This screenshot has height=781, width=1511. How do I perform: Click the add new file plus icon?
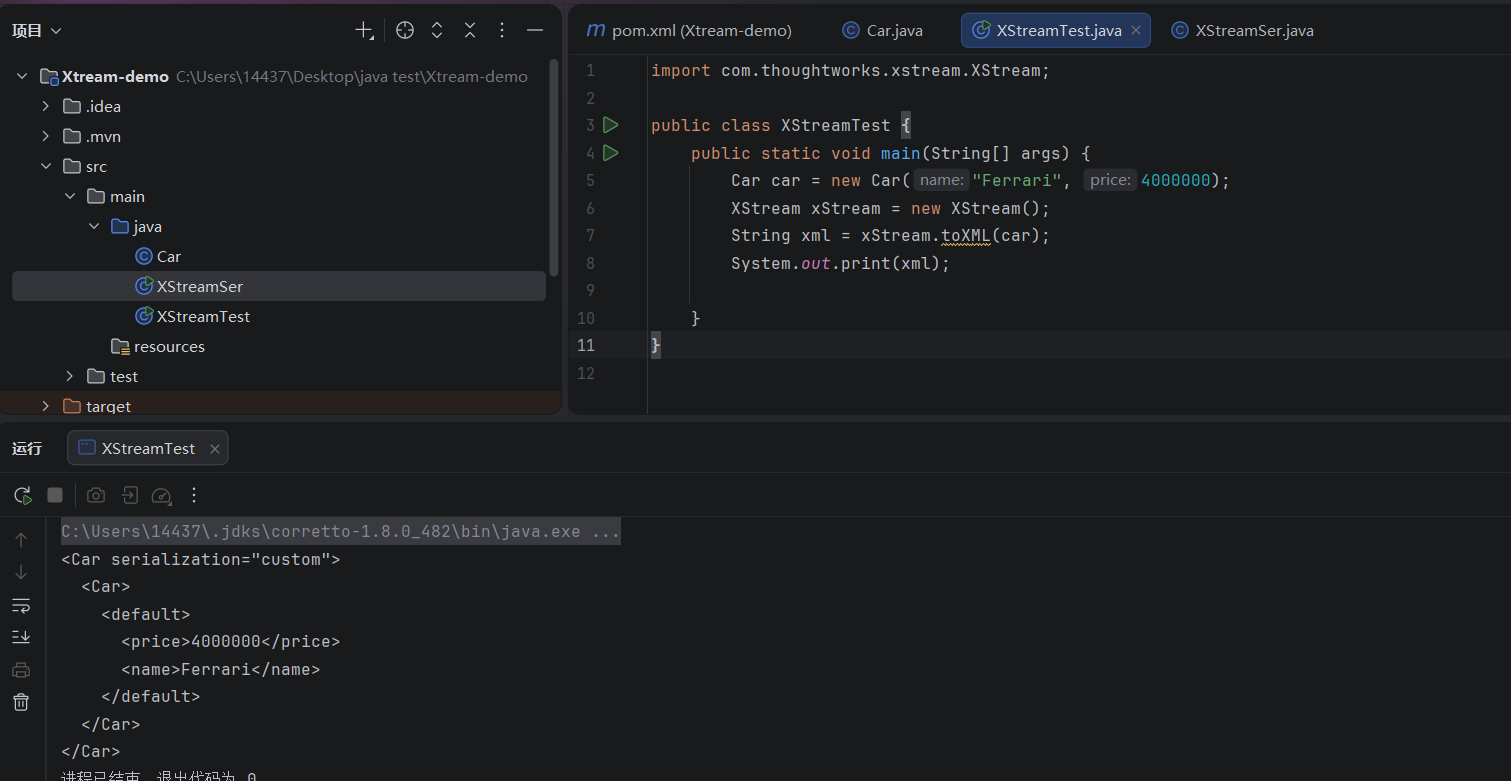pos(364,30)
